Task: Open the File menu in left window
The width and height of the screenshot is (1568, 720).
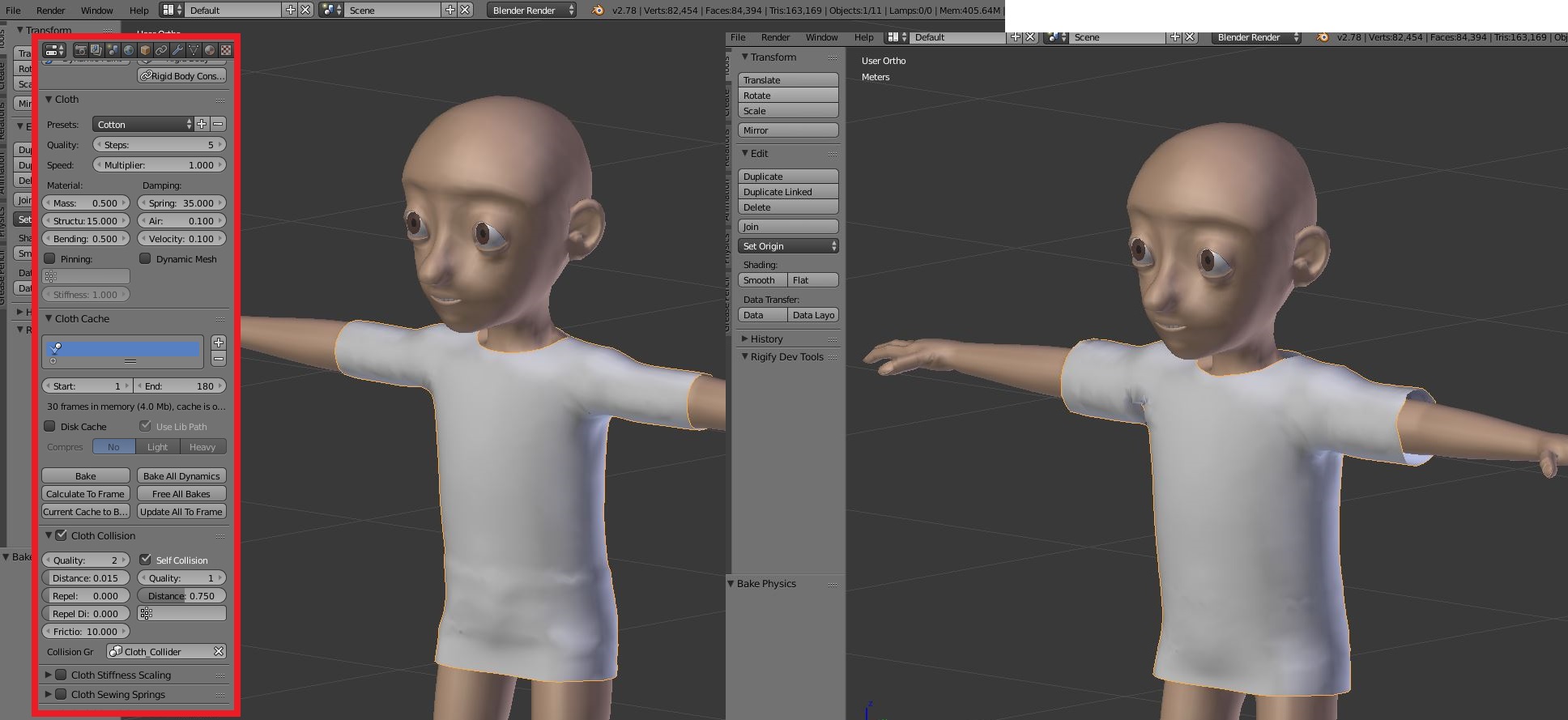Action: [13, 10]
